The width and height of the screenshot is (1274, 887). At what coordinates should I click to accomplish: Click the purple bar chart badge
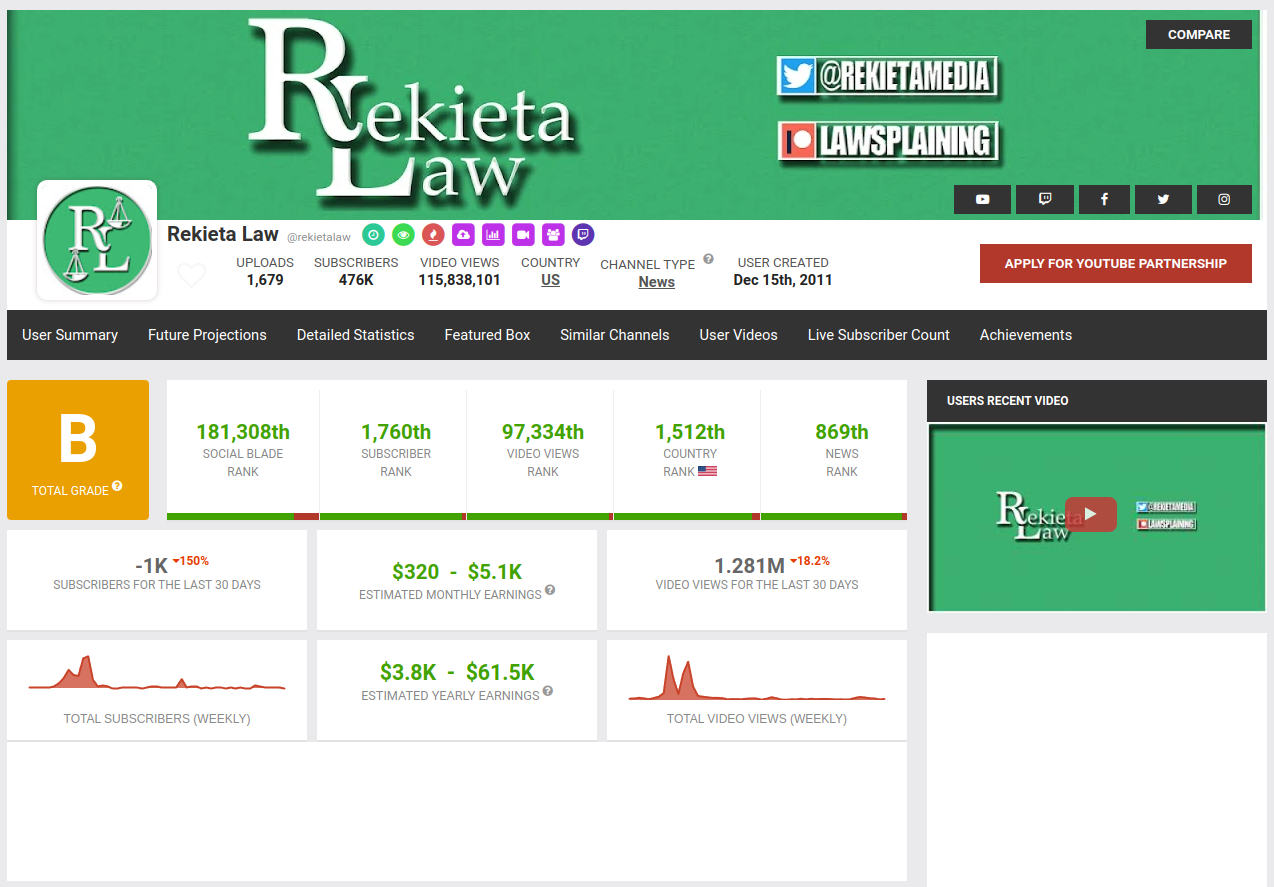click(493, 235)
